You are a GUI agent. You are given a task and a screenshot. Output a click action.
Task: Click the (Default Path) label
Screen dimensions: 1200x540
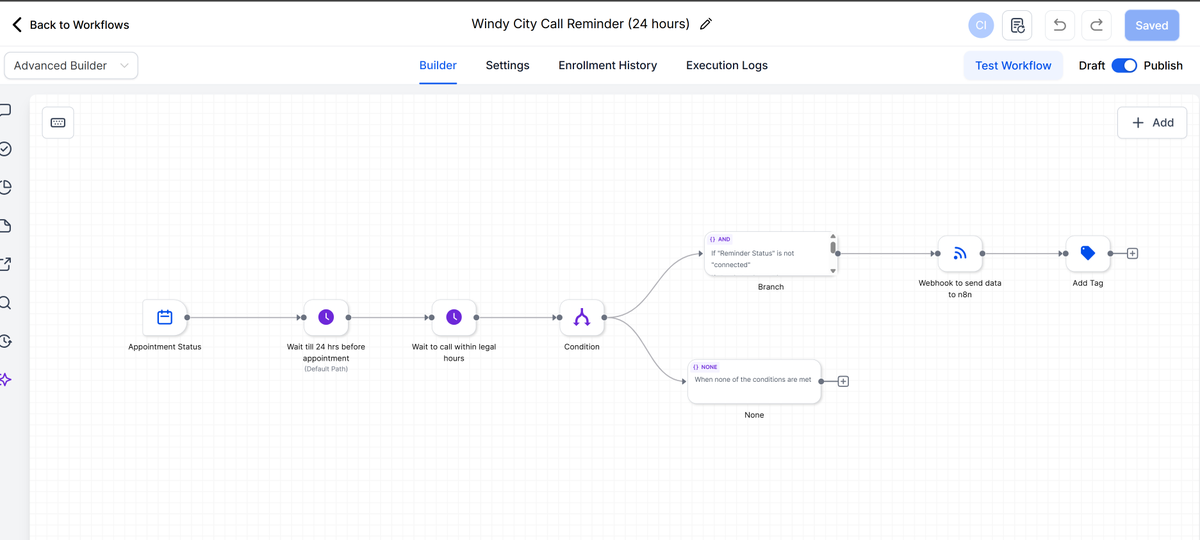(x=326, y=369)
